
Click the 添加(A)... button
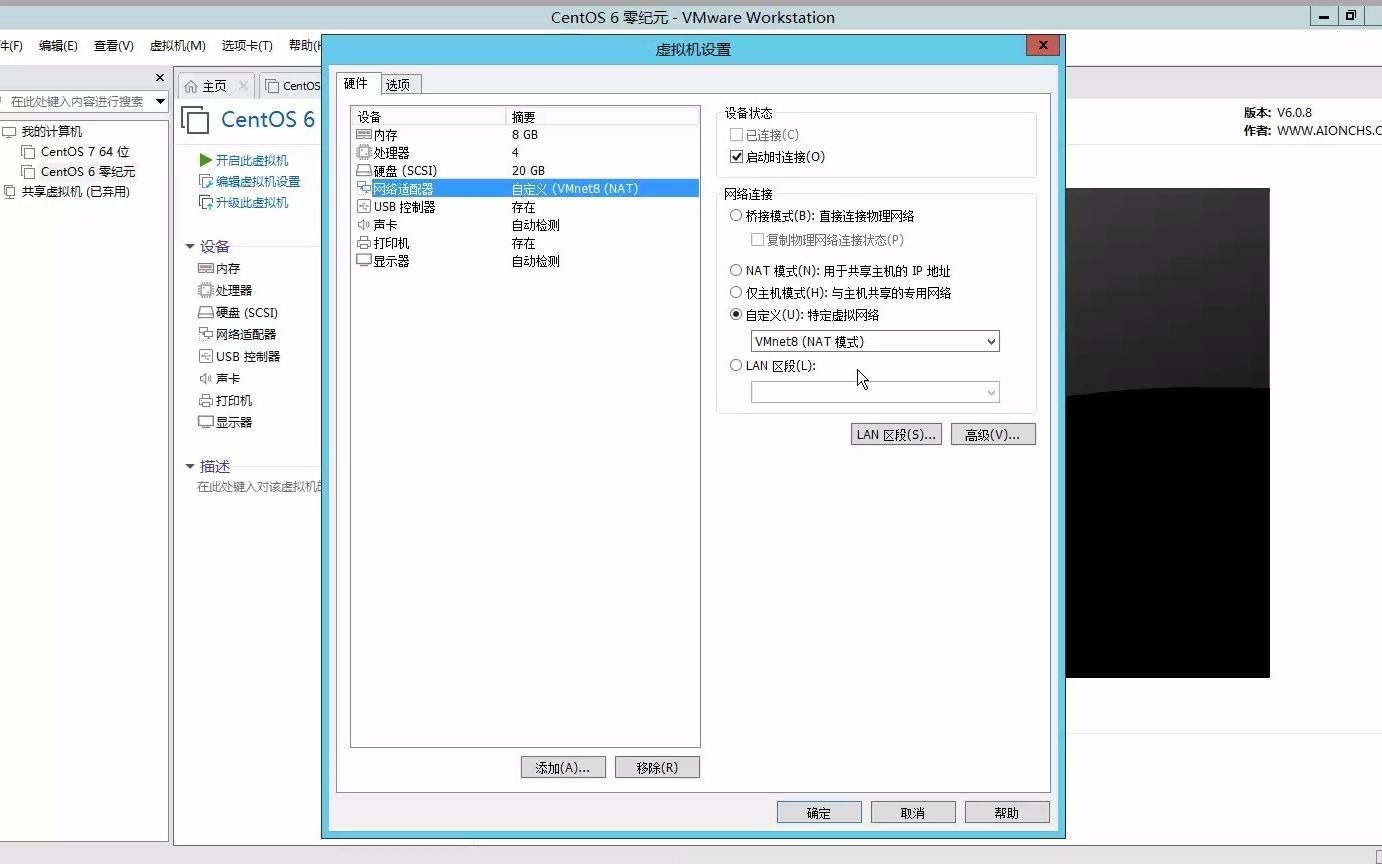(563, 768)
